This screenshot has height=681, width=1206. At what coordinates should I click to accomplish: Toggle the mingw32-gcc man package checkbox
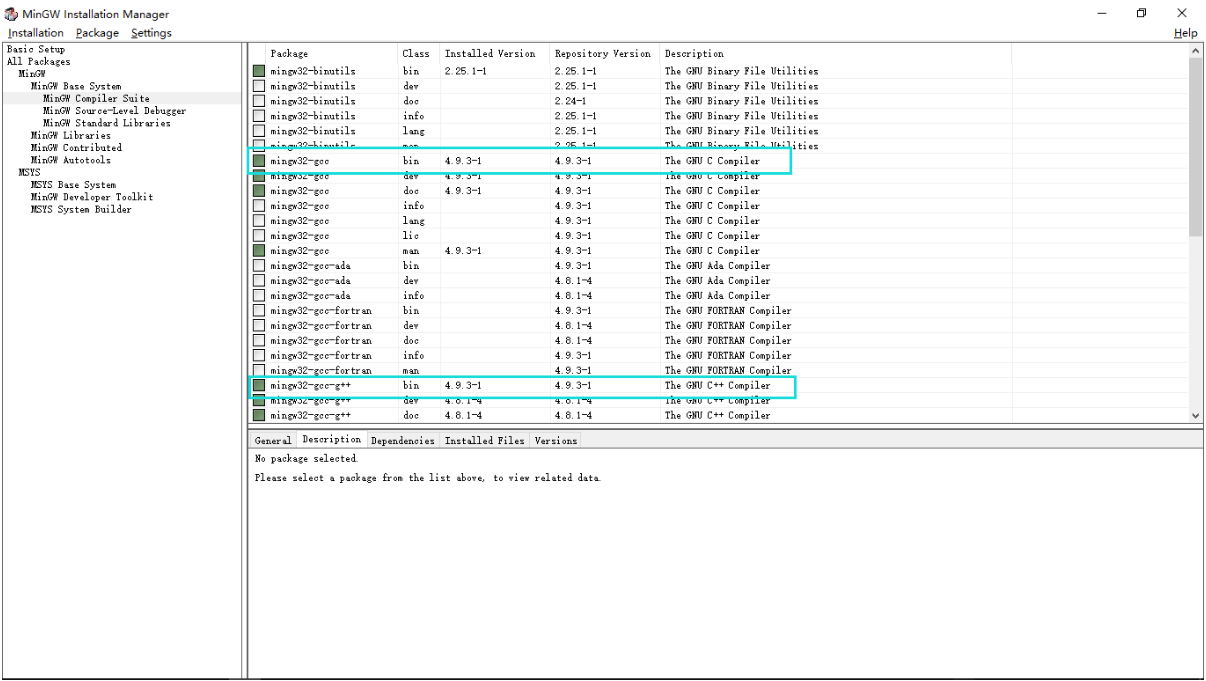259,251
